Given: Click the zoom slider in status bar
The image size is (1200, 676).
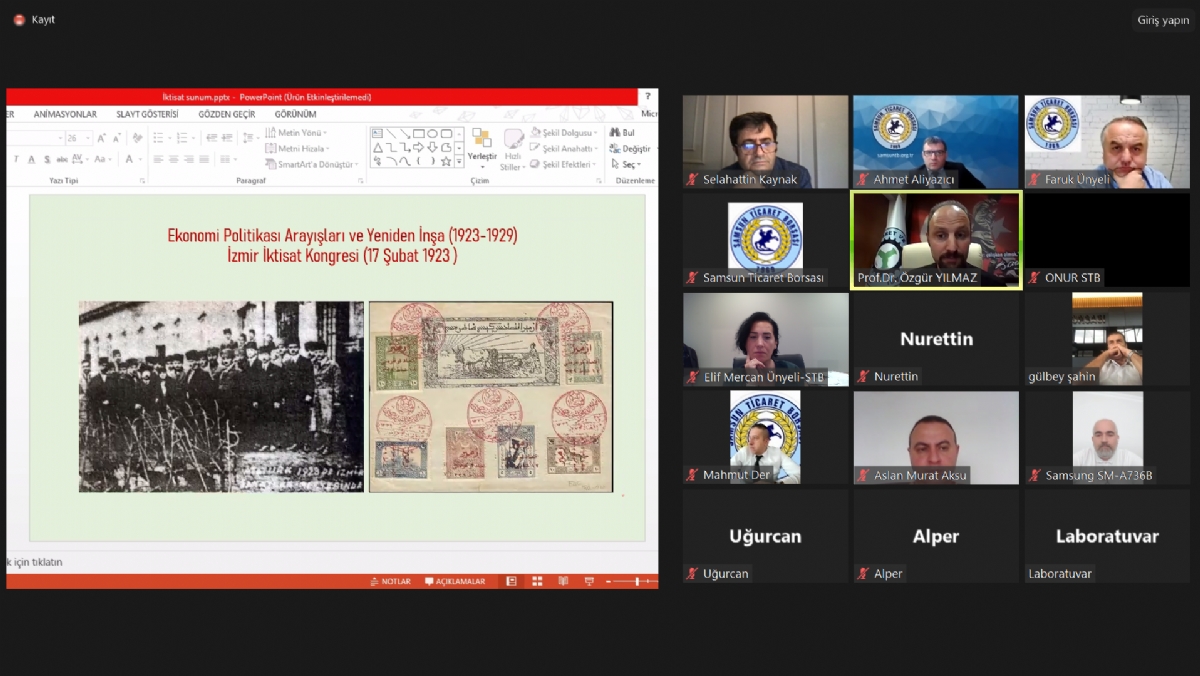Looking at the screenshot, I should point(637,581).
